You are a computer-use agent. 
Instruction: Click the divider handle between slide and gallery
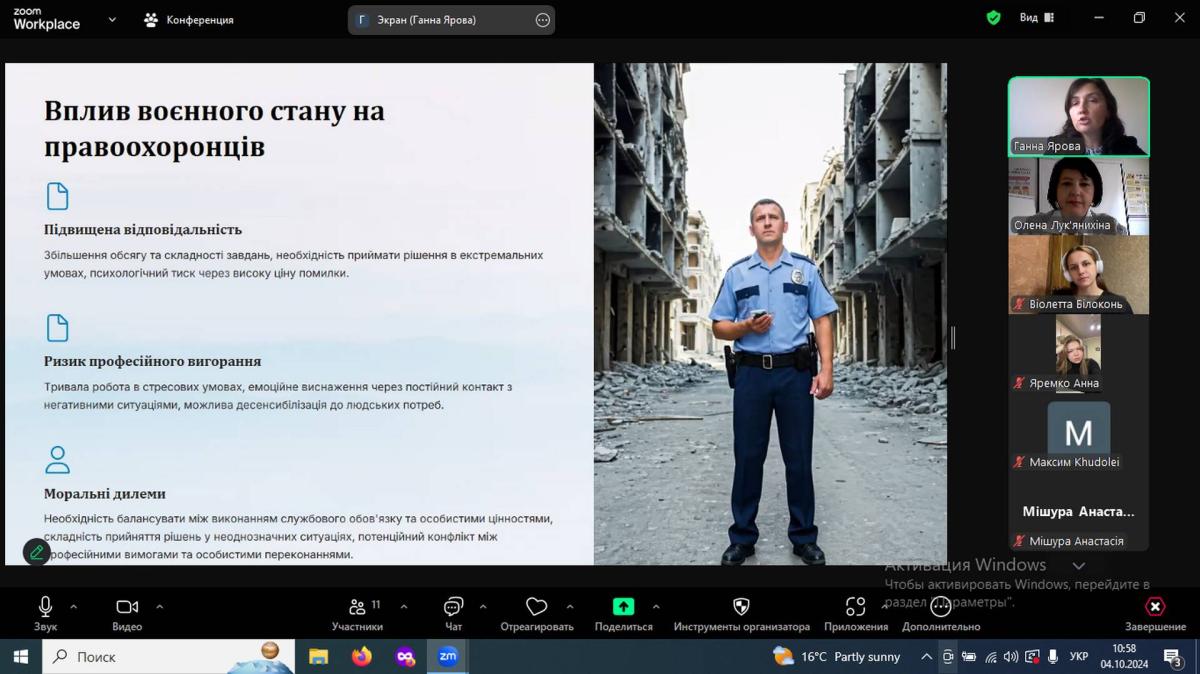[x=953, y=337]
